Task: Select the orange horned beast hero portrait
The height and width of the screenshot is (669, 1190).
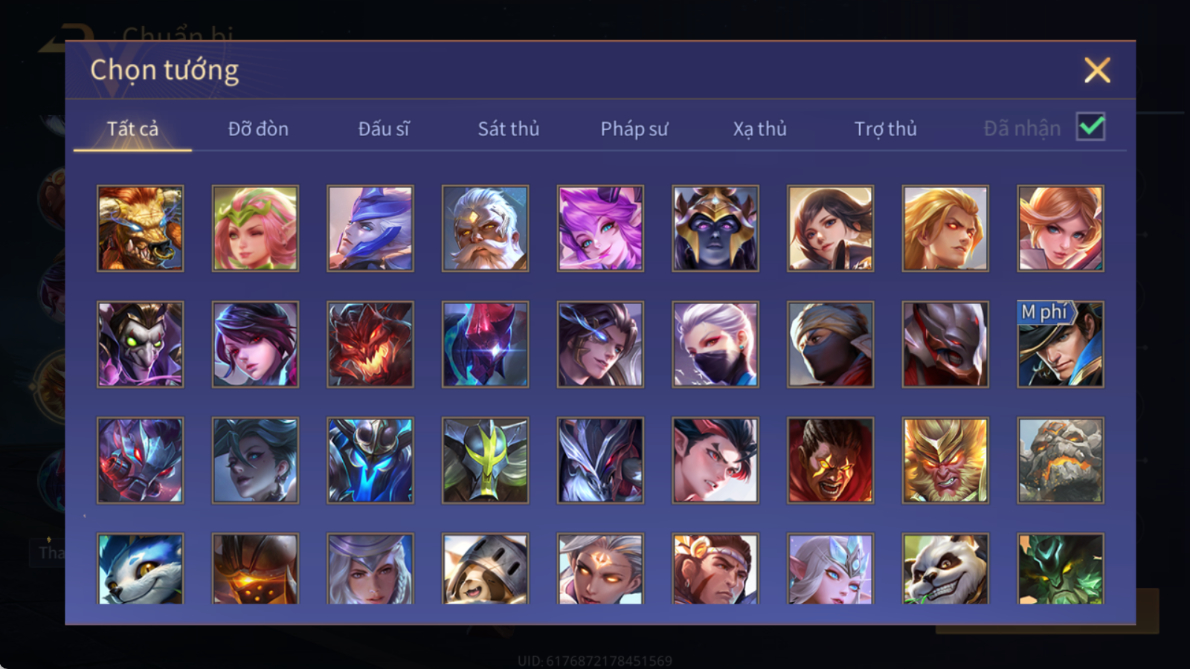Action: tap(140, 228)
